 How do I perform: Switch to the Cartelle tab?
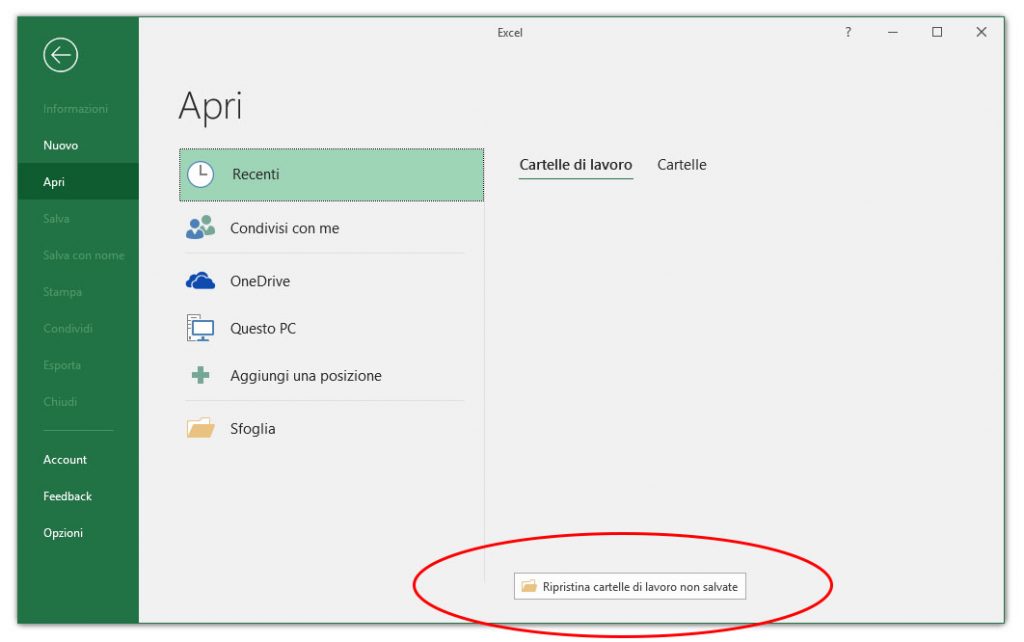[x=681, y=165]
